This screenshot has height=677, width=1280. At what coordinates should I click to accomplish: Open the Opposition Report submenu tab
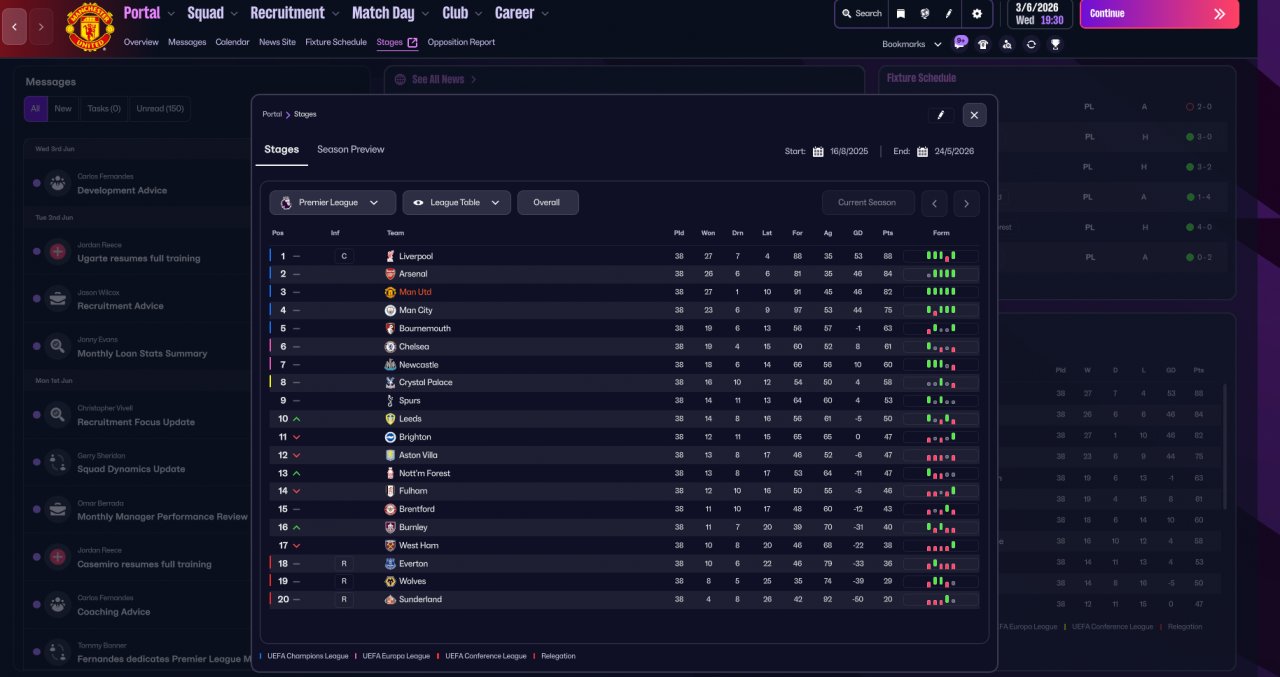coord(461,42)
